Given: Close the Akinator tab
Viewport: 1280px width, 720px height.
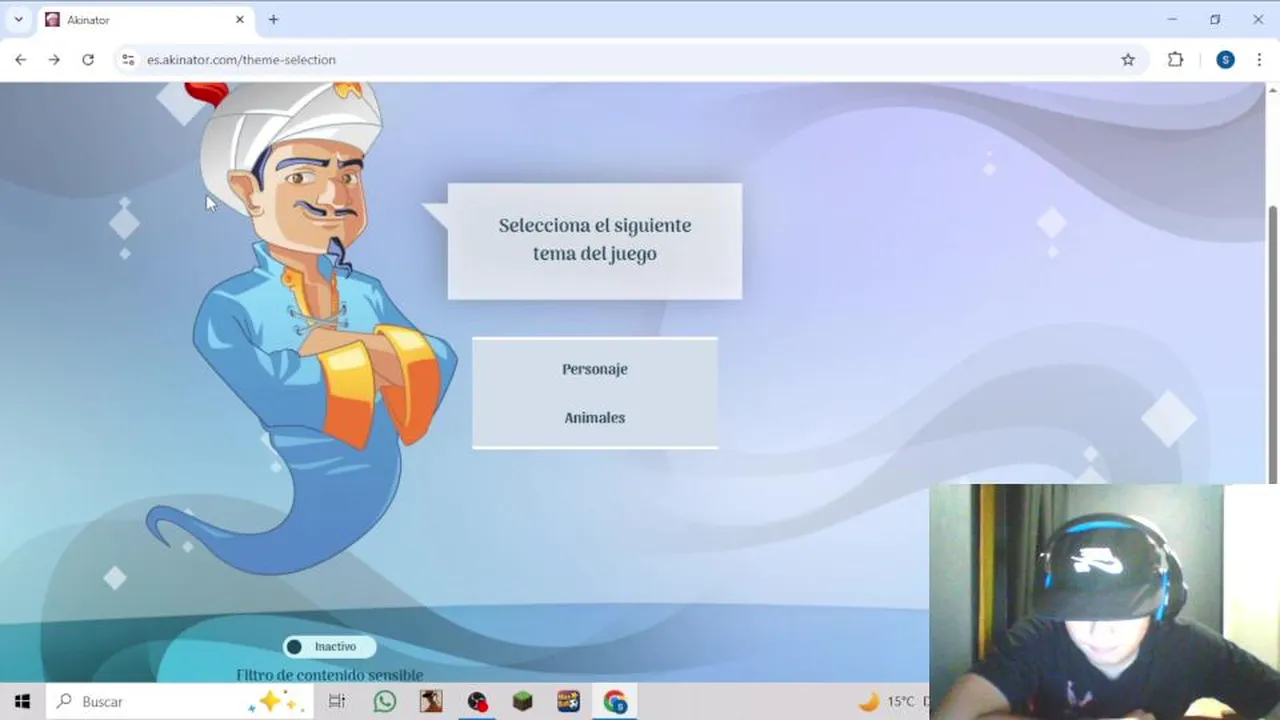Looking at the screenshot, I should pos(240,19).
